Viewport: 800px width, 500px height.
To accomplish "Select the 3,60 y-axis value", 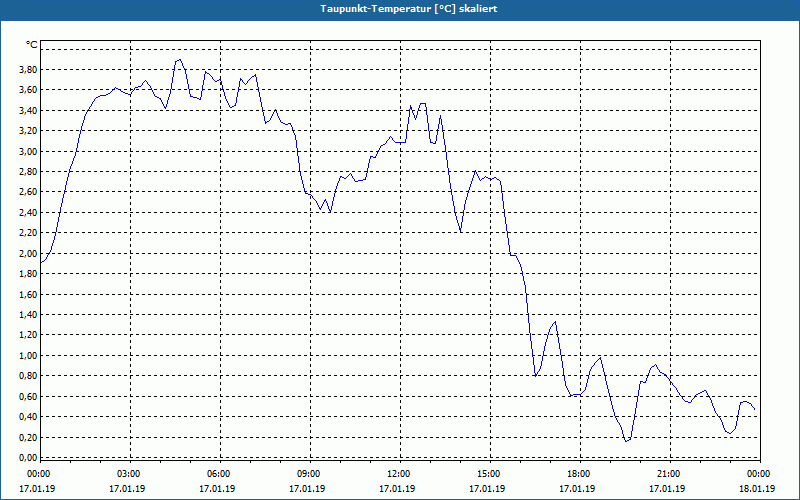I will coord(29,90).
